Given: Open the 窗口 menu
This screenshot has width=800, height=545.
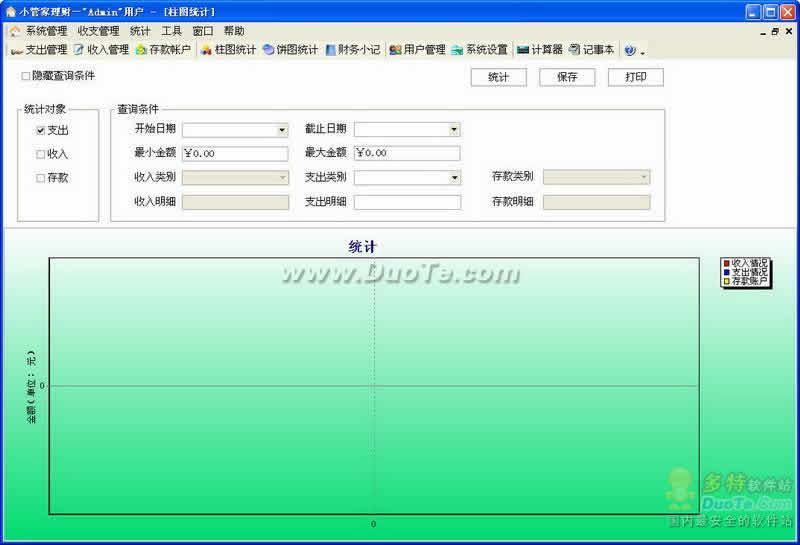Looking at the screenshot, I should [x=203, y=31].
